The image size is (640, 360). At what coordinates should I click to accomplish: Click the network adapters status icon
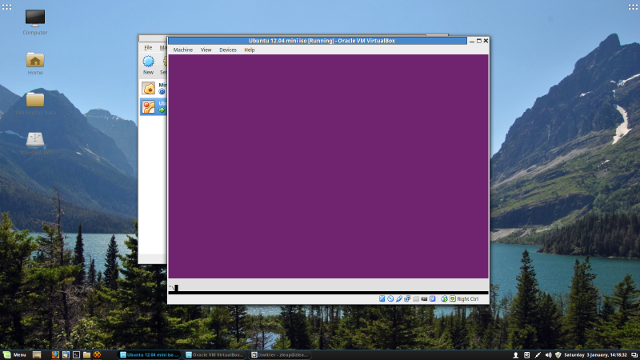point(407,299)
